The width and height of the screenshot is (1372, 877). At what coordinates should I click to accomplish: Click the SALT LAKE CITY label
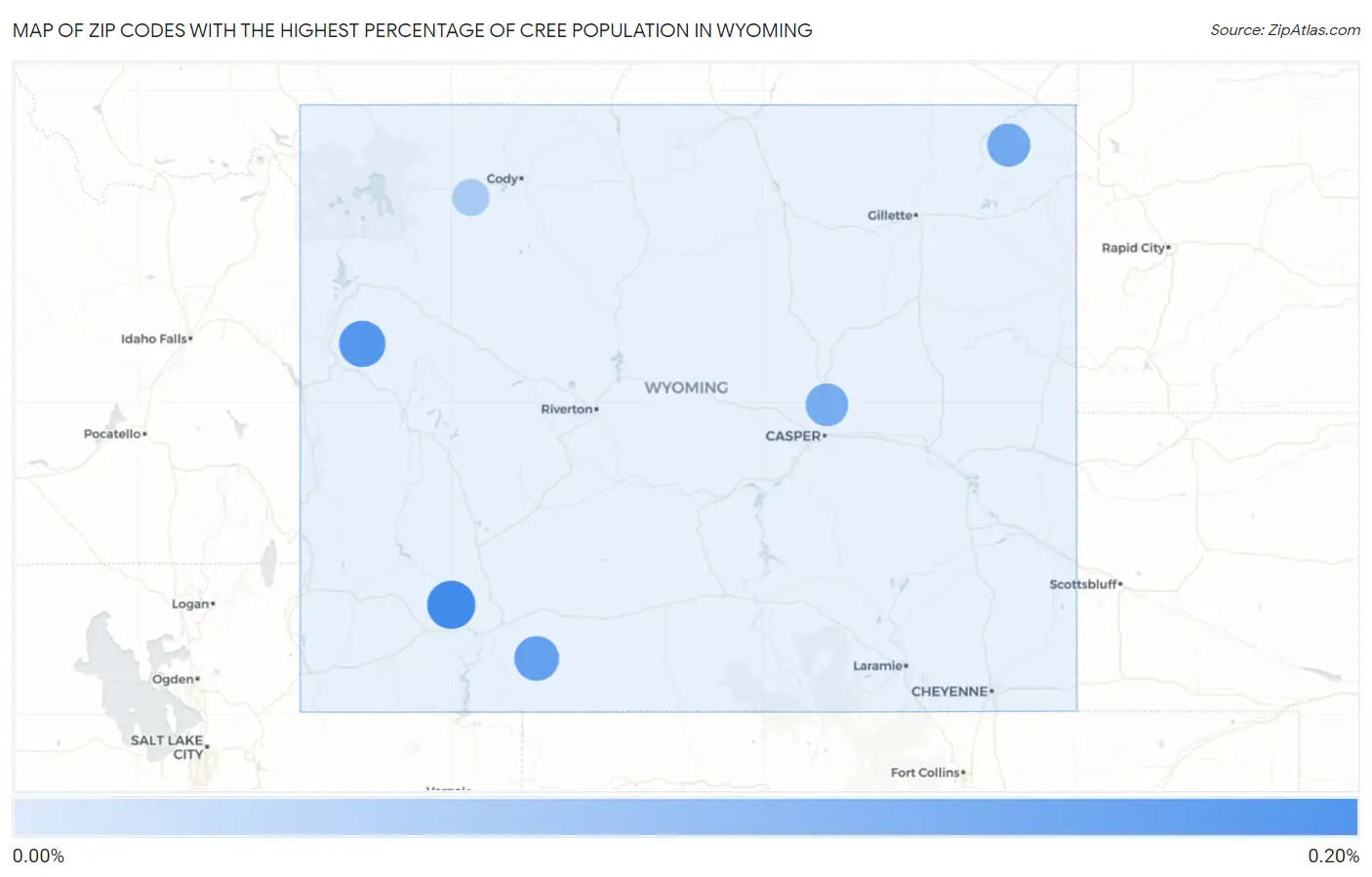tap(169, 747)
